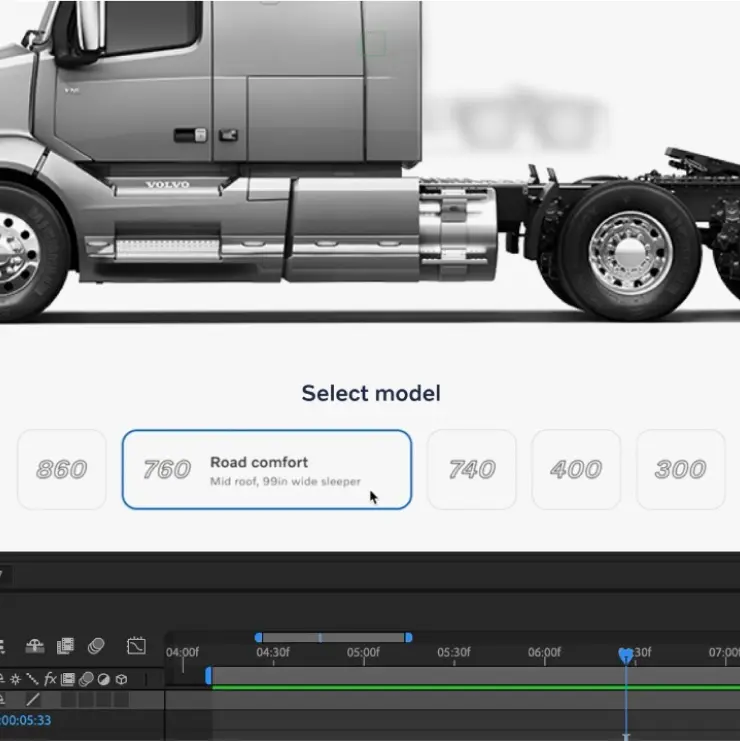Click the navigator bar's left blue handle
This screenshot has height=741, width=740.
[x=258, y=638]
